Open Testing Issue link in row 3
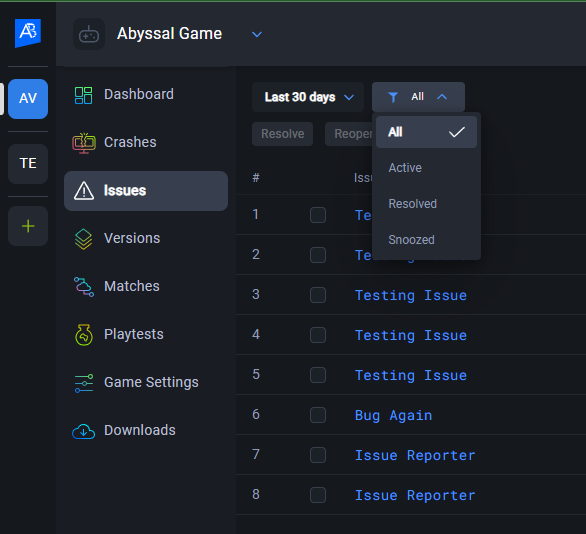This screenshot has height=534, width=586. tap(411, 296)
